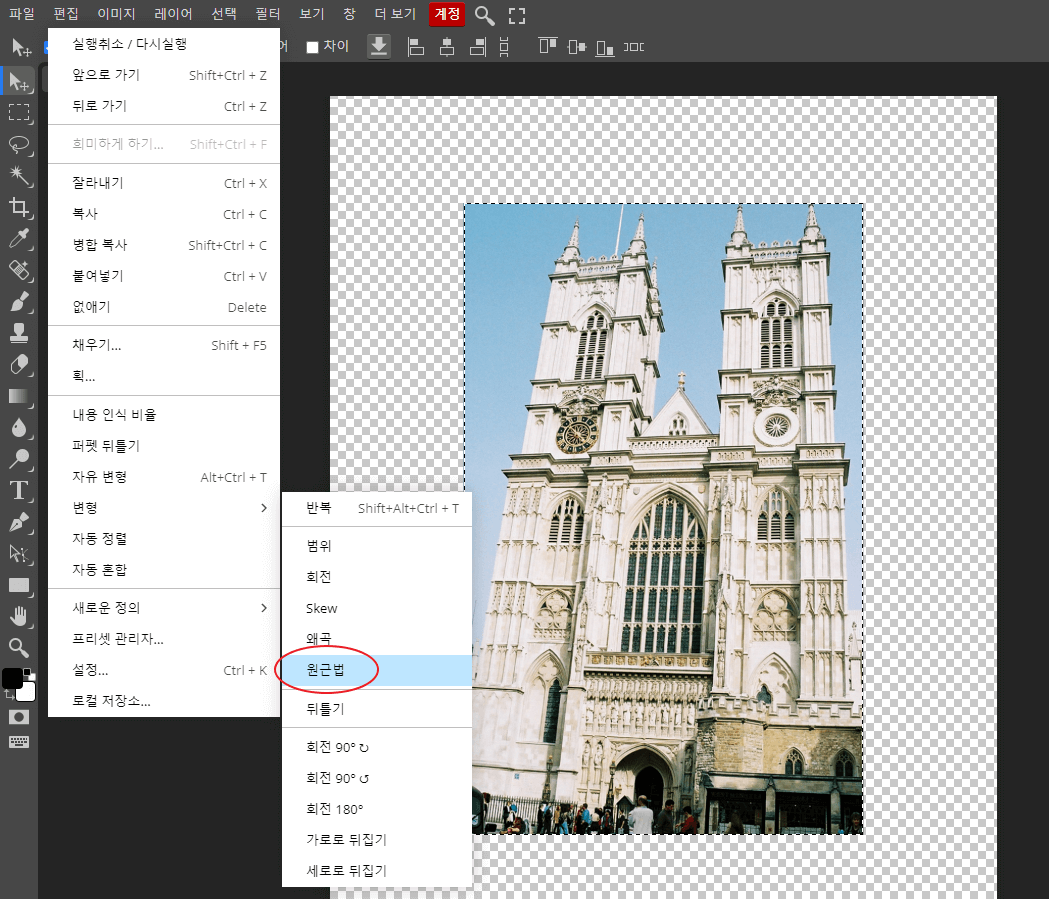Select the Move tool in the toolbar
This screenshot has height=899, width=1049.
(19, 81)
